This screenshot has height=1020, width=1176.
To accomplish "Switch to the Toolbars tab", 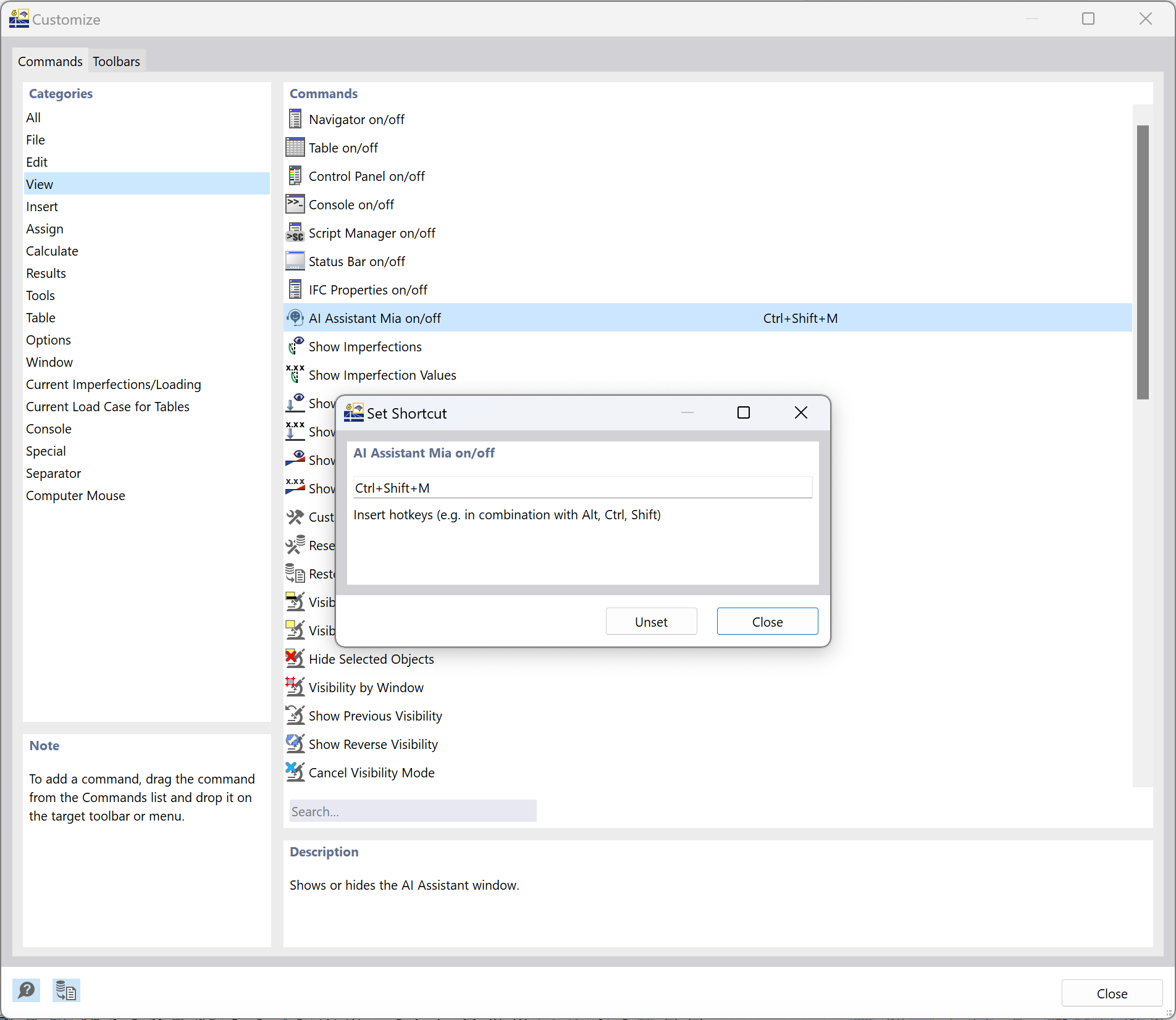I will 116,61.
